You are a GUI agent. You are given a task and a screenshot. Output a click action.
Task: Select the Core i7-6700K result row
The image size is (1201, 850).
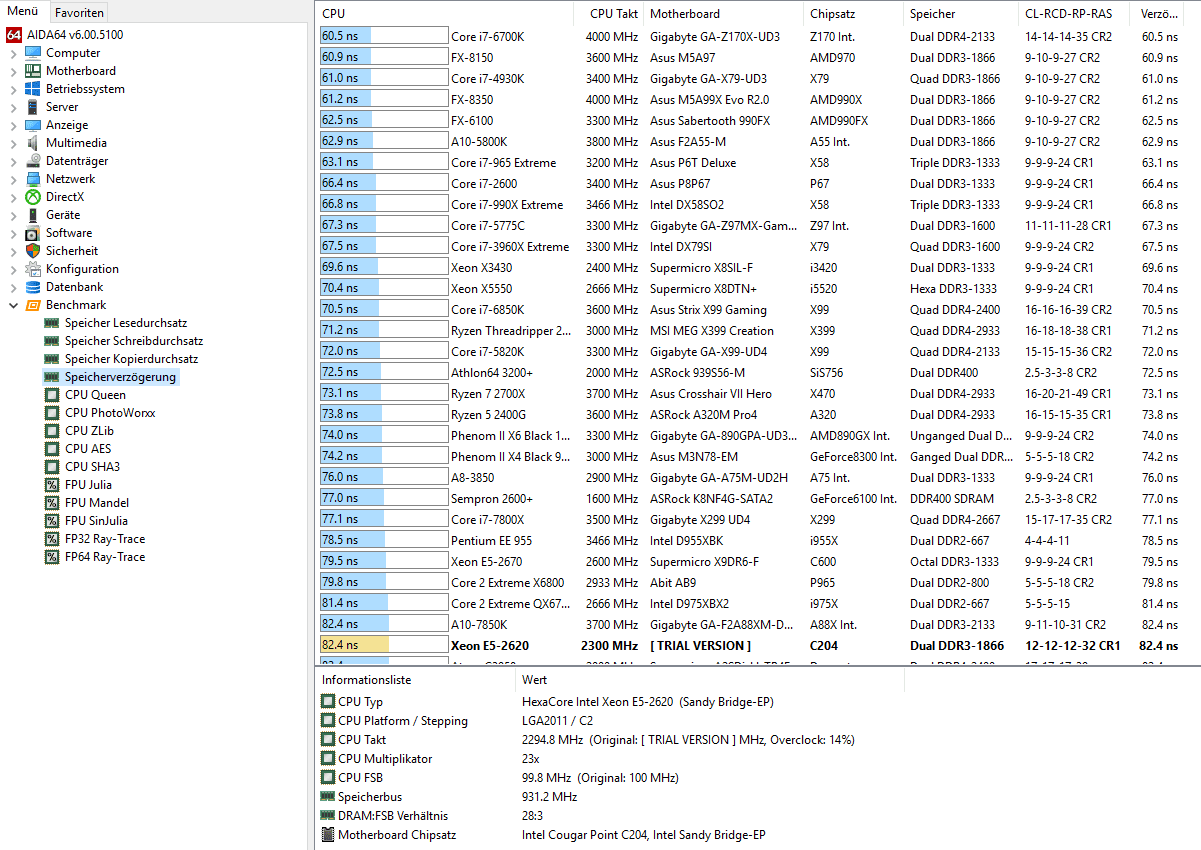[x=758, y=36]
